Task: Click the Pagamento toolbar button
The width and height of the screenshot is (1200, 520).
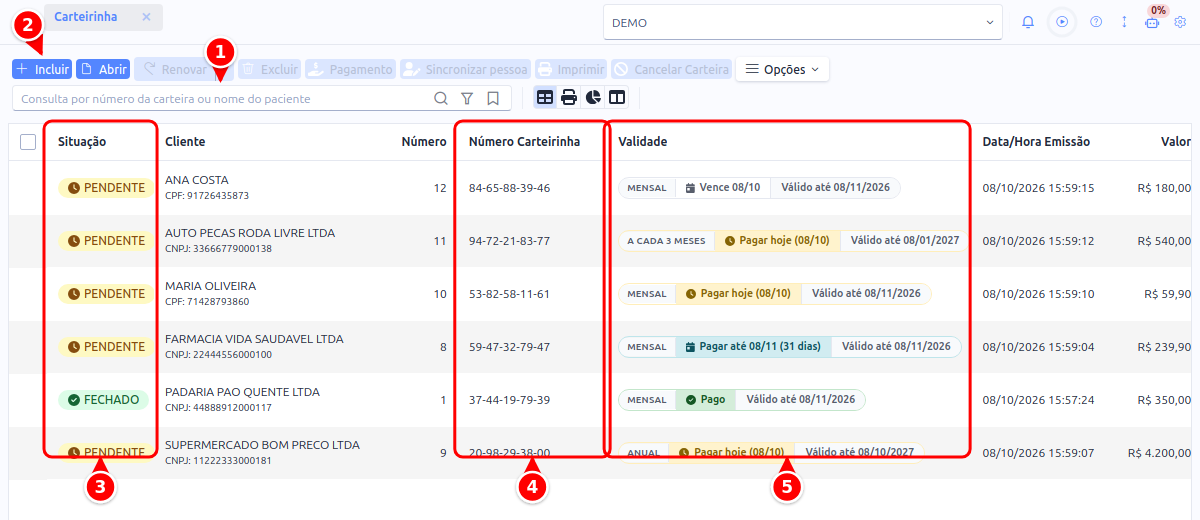Action: pyautogui.click(x=351, y=70)
